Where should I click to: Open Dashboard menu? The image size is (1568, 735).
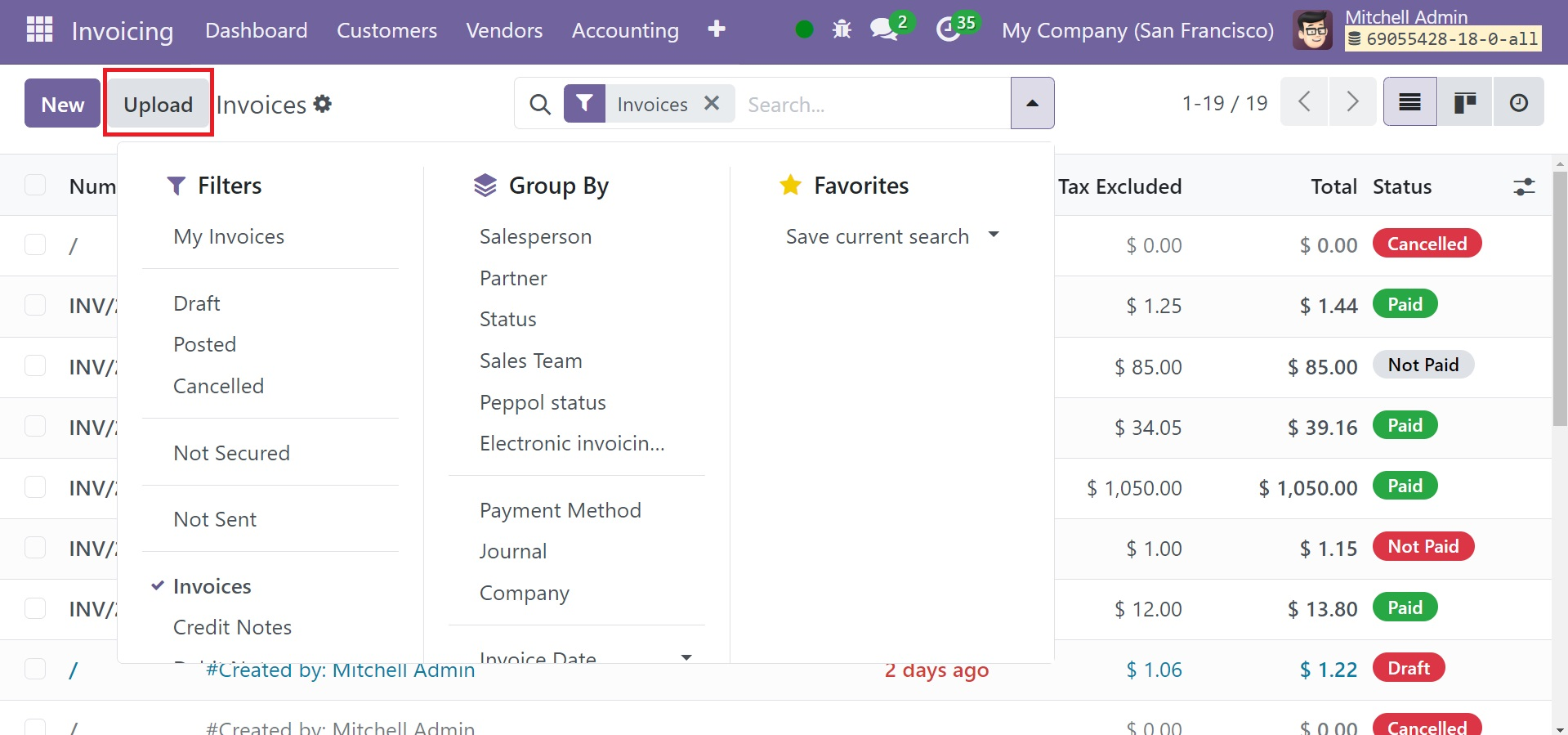257,30
